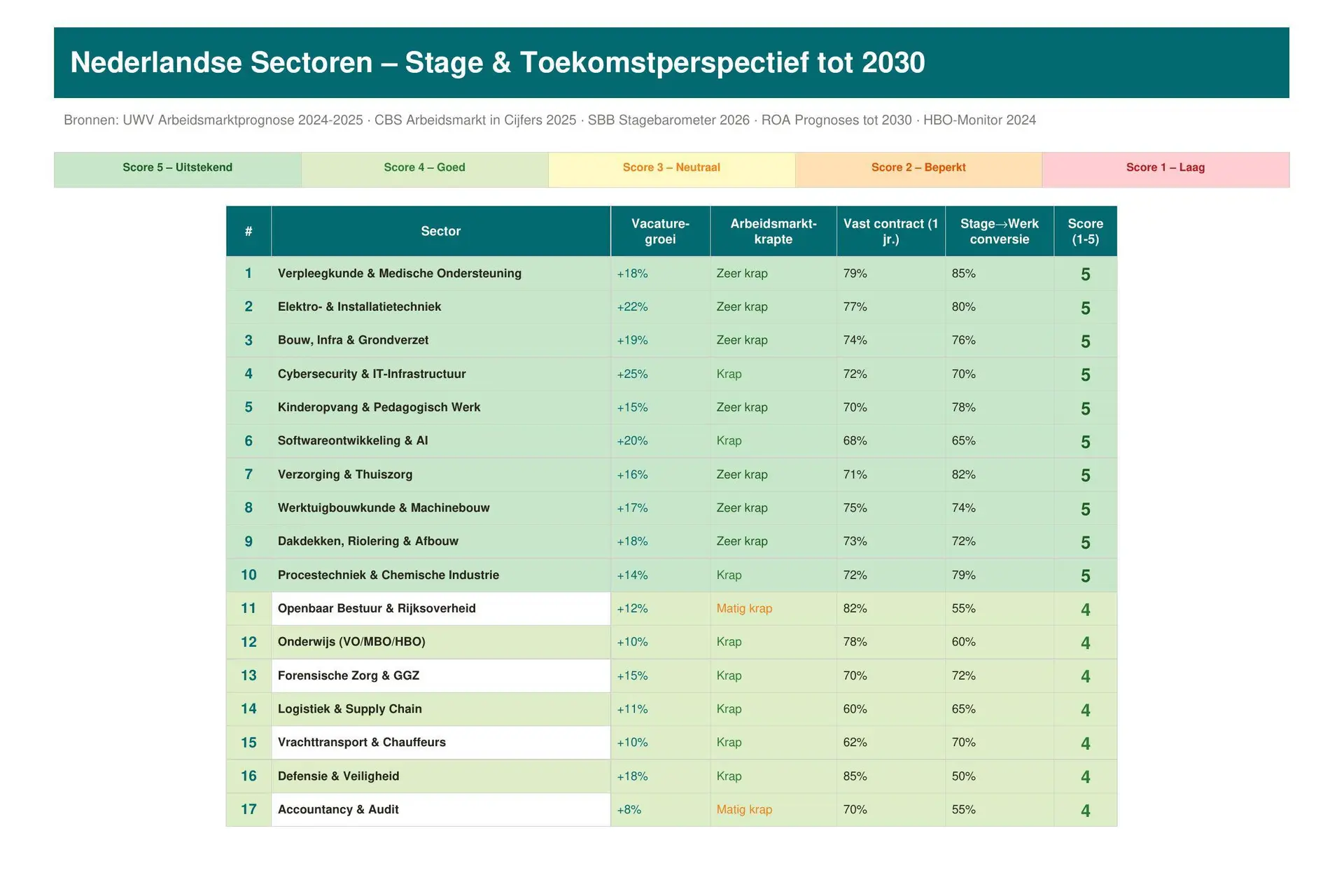Click the '85%' vast contract value for Defensie

tap(855, 776)
